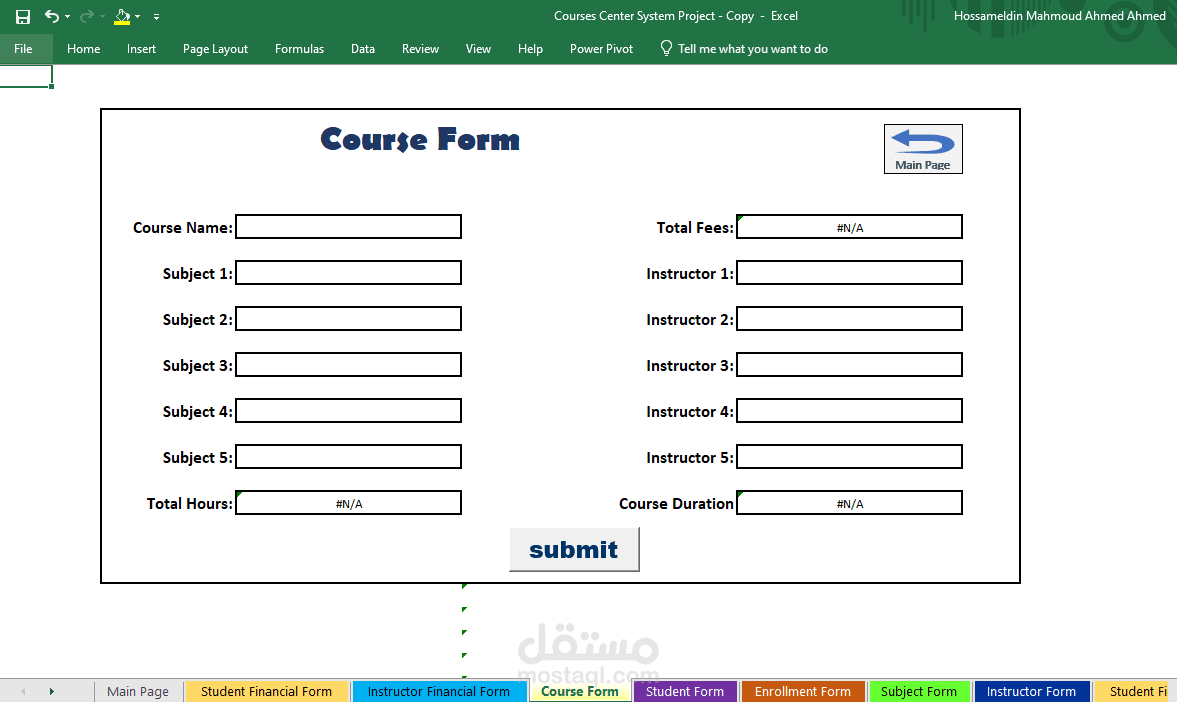This screenshot has width=1177, height=702.
Task: Open the Undo history dropdown arrow
Action: (x=68, y=17)
